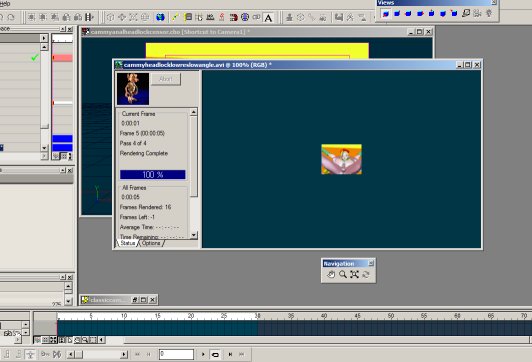
Task: Click the four-arrows fit icon under timeline
Action: pos(53,340)
